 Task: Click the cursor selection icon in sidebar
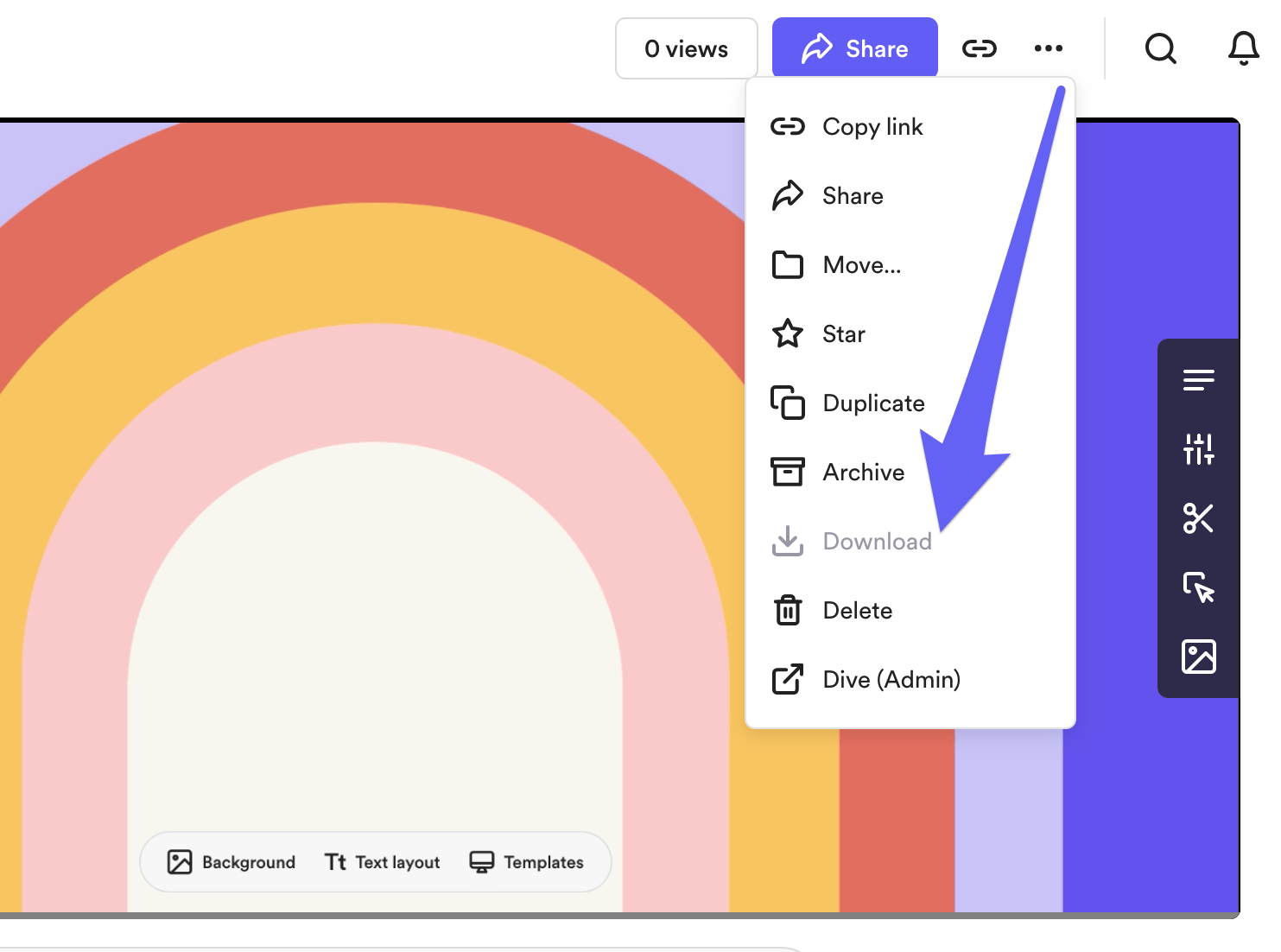(1198, 587)
